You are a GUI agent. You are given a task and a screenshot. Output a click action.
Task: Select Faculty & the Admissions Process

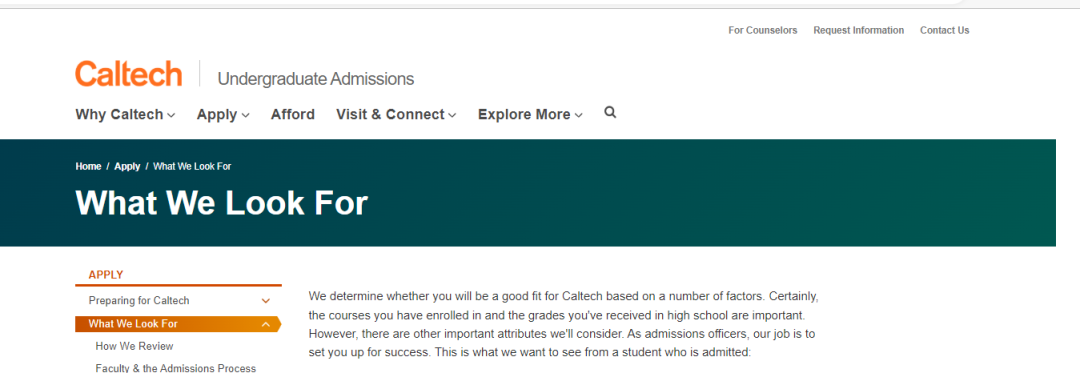click(176, 368)
